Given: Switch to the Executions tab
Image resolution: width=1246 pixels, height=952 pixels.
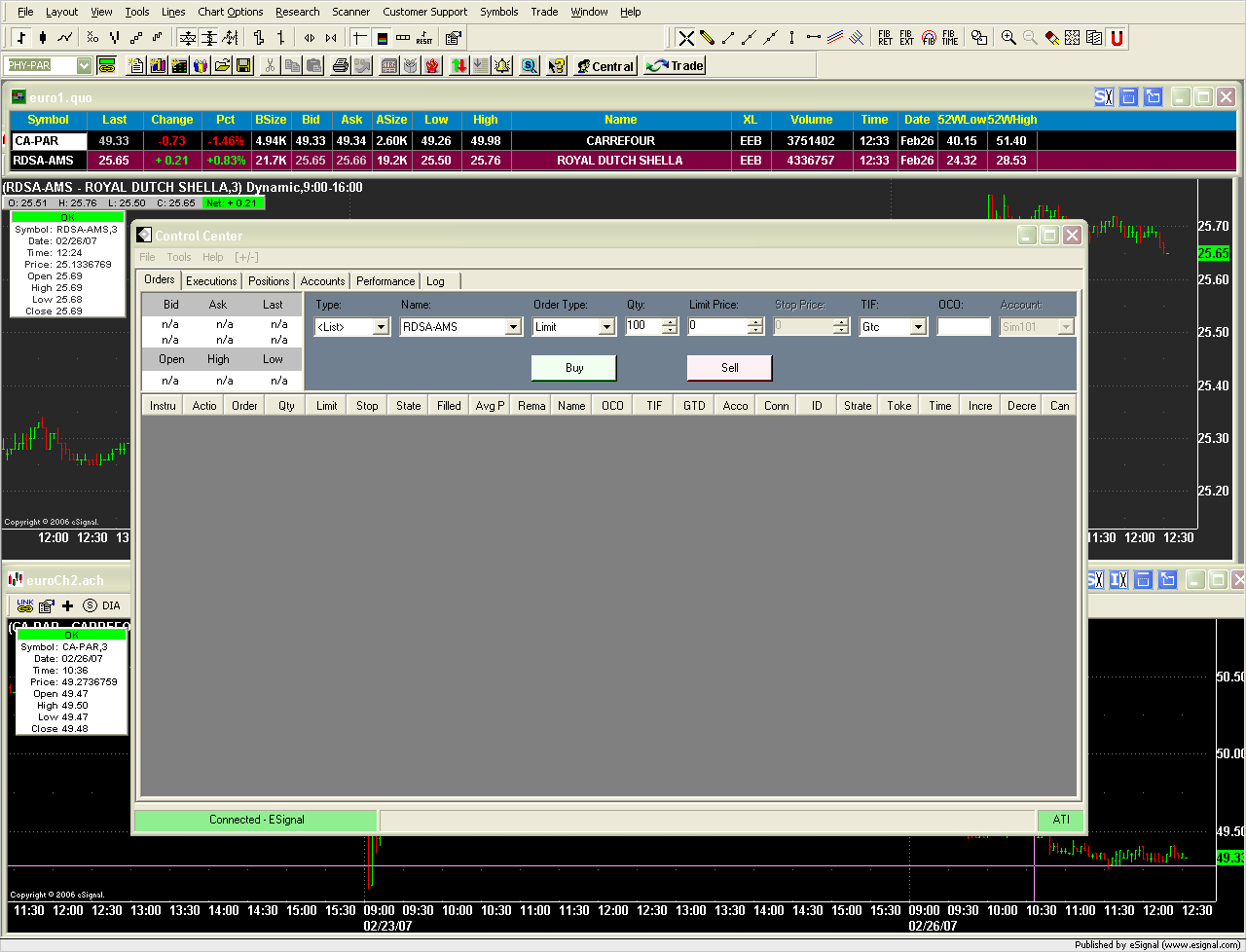Looking at the screenshot, I should [211, 281].
